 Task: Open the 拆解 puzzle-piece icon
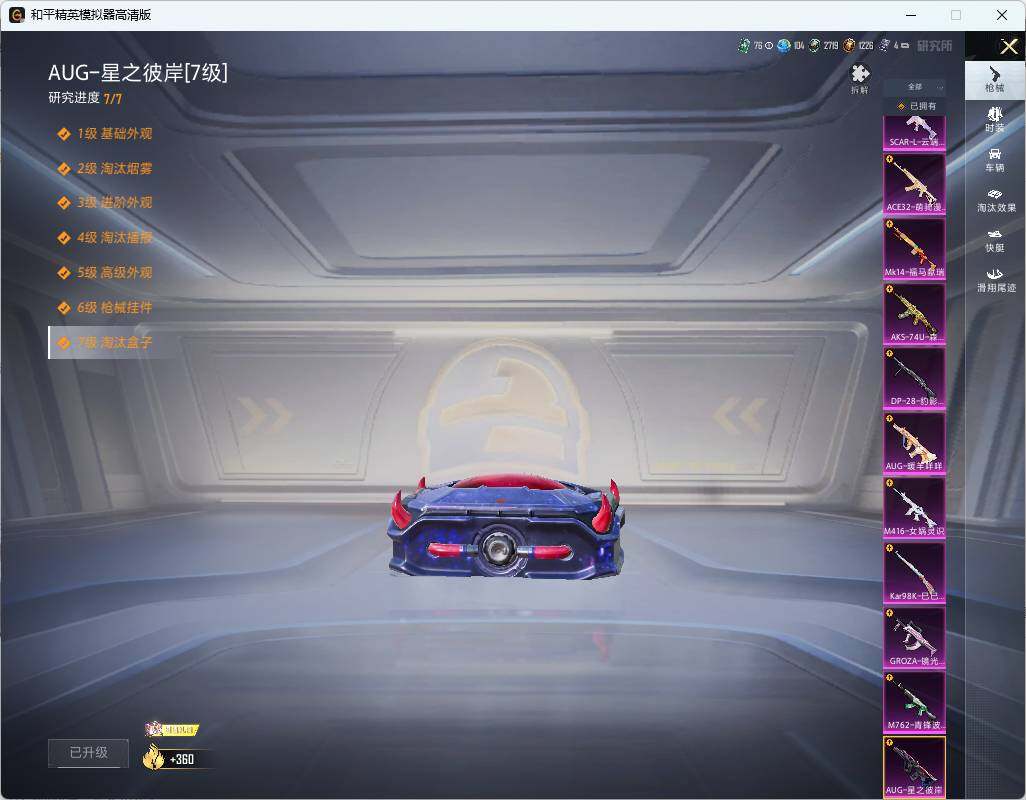tap(860, 77)
